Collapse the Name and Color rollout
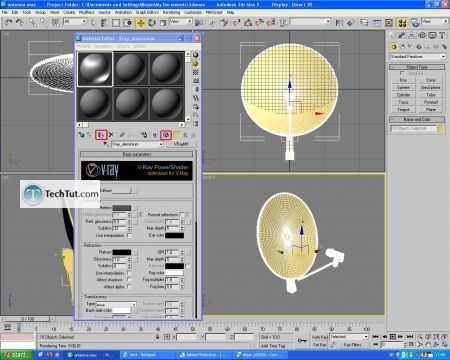Viewport: 450px width, 360px height. [417, 119]
